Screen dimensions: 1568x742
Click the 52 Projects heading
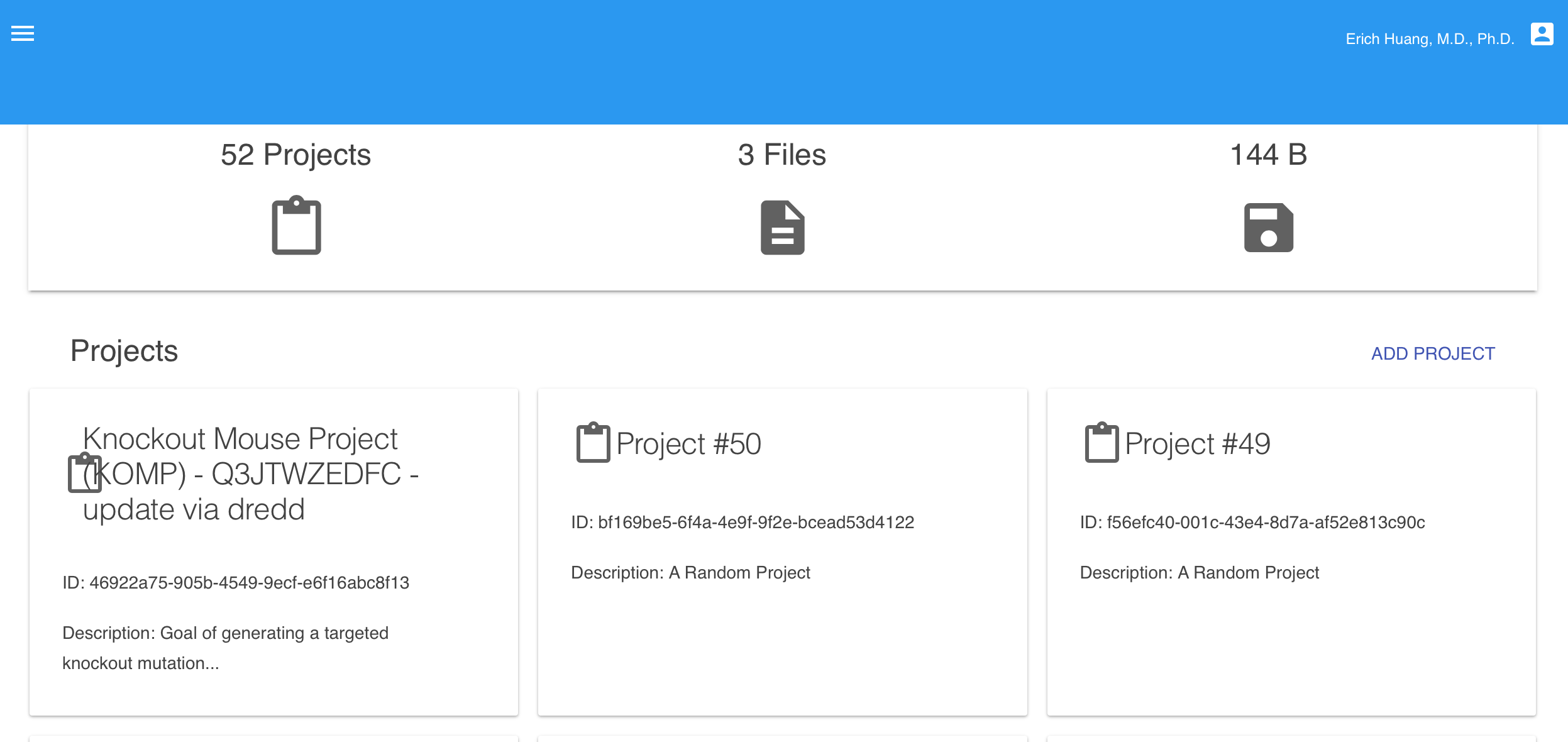coord(295,155)
